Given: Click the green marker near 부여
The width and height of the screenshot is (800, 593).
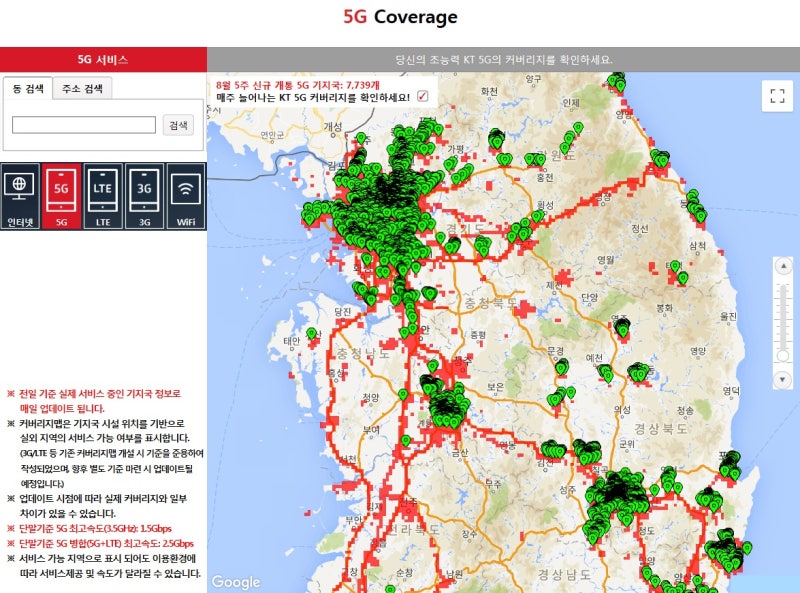Looking at the screenshot, I should (406, 440).
